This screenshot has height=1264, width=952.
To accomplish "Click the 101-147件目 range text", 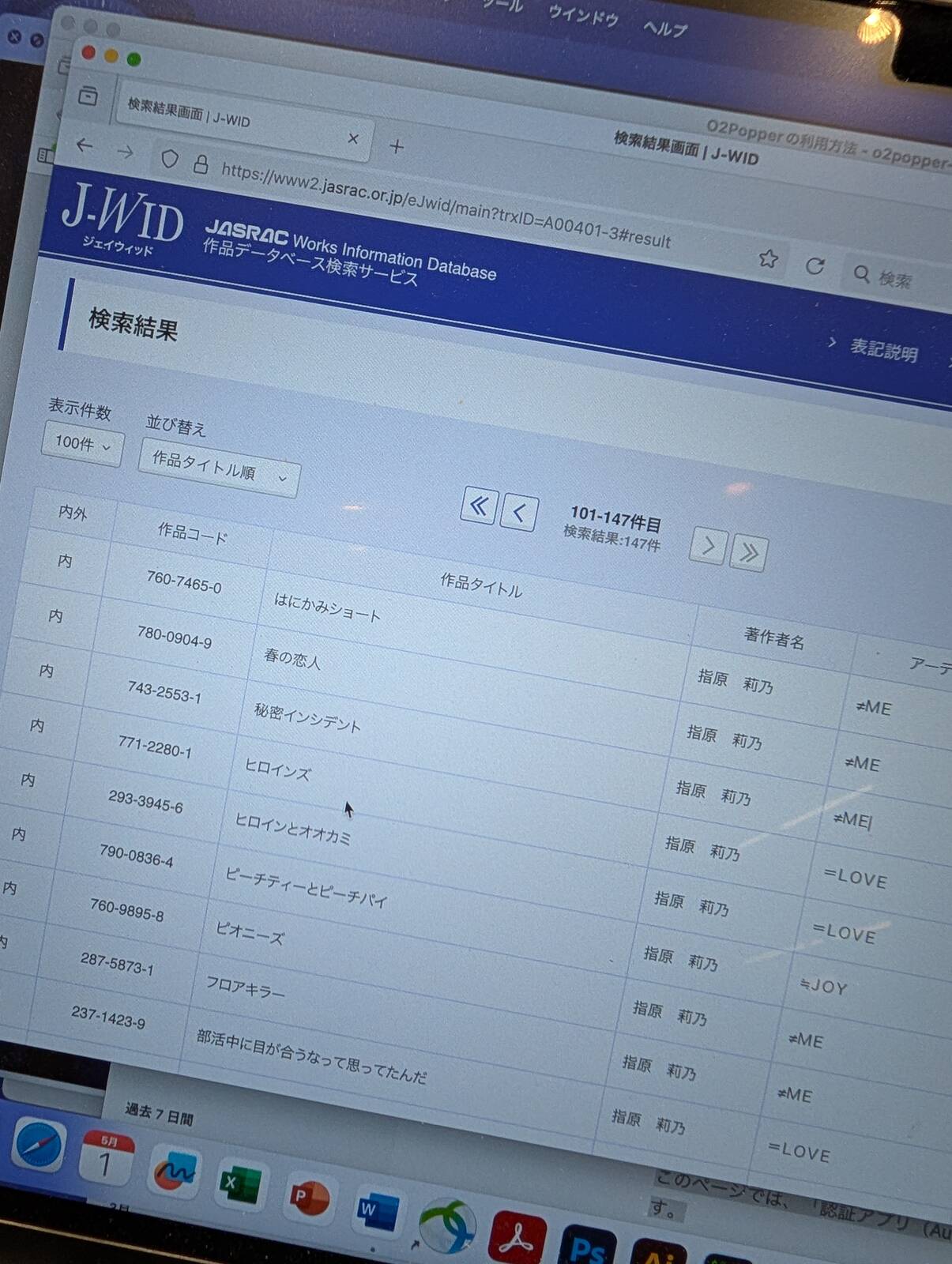I will click(x=616, y=519).
